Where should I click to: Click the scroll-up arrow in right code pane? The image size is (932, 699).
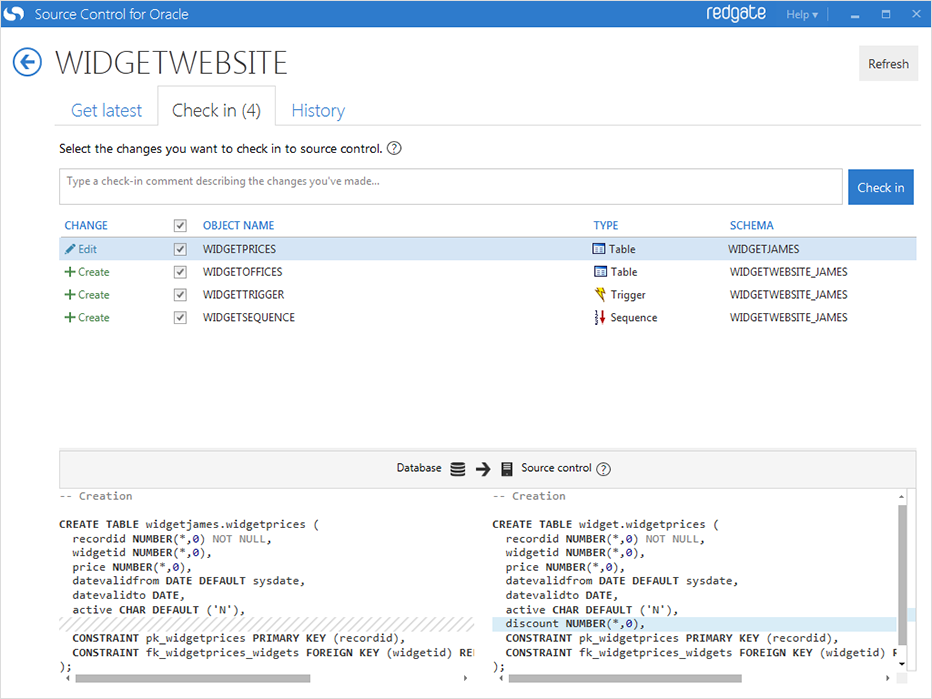[x=902, y=496]
